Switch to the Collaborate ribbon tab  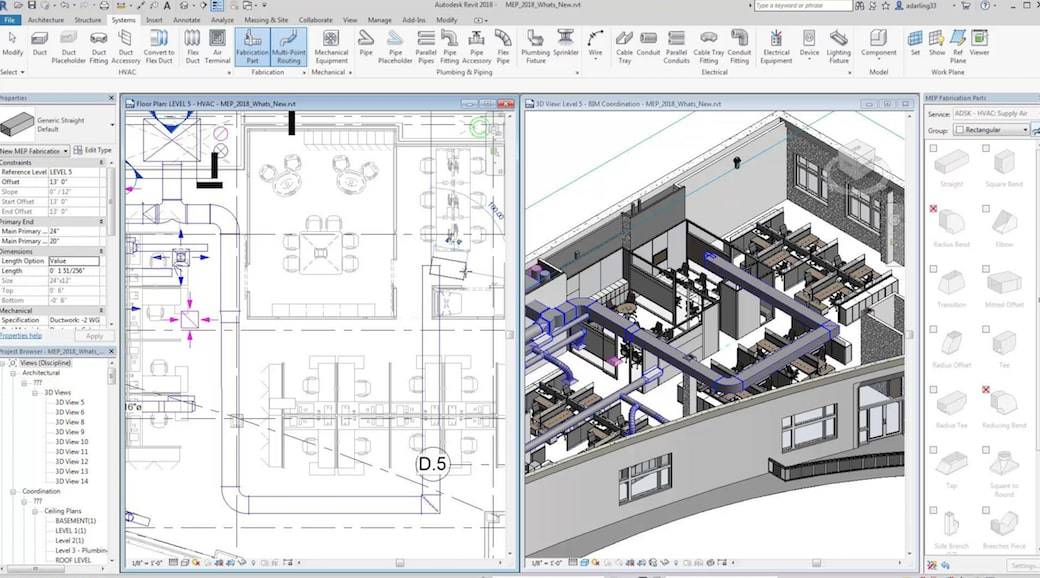316,20
